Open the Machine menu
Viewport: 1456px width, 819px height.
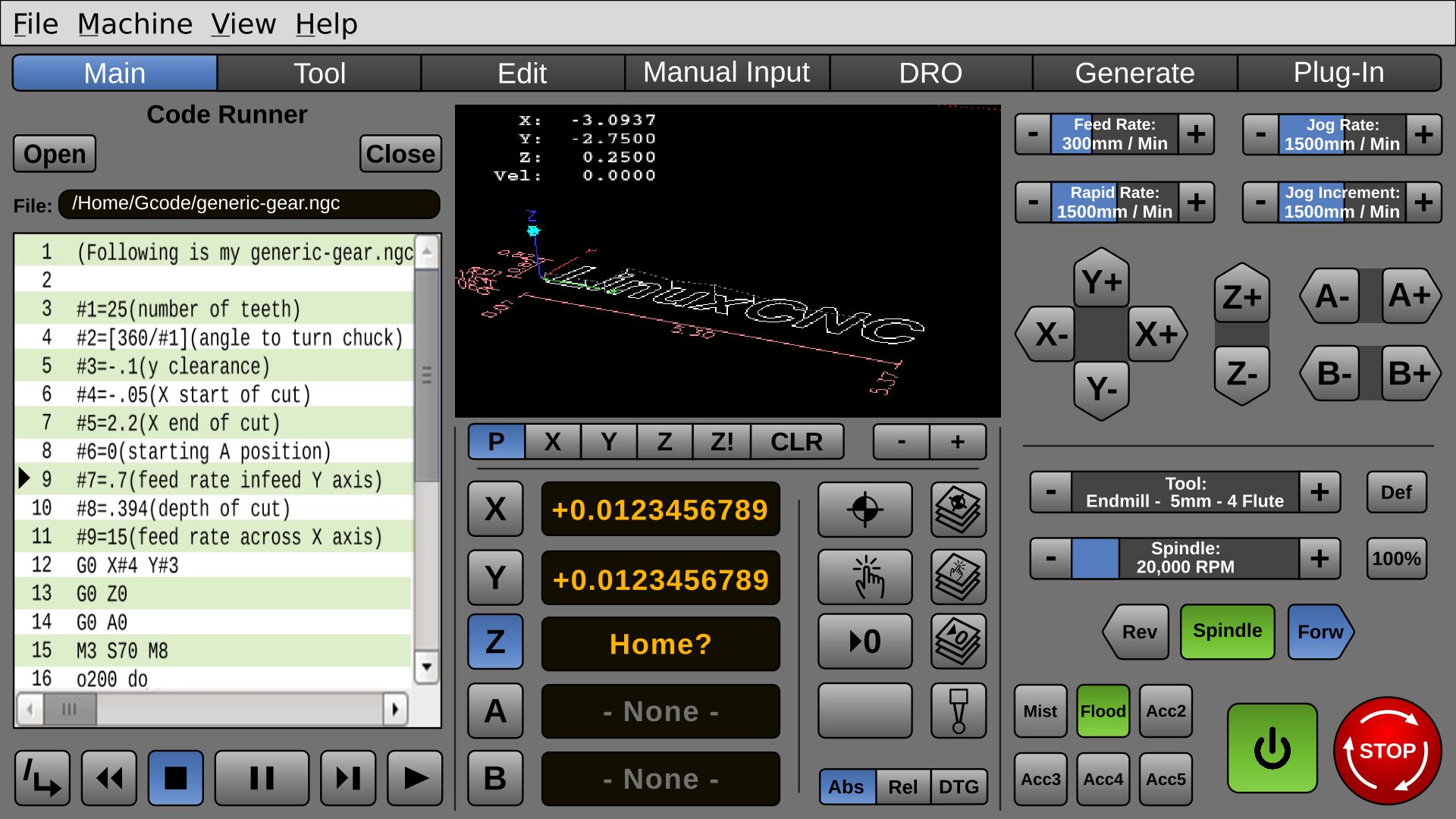pyautogui.click(x=135, y=24)
